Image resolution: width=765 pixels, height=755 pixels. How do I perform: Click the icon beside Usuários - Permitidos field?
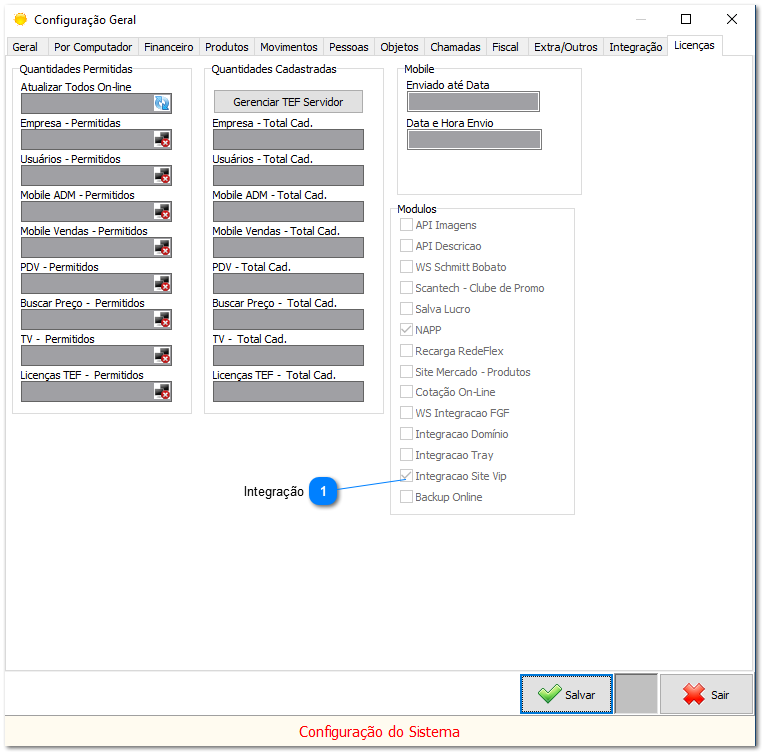(x=162, y=176)
